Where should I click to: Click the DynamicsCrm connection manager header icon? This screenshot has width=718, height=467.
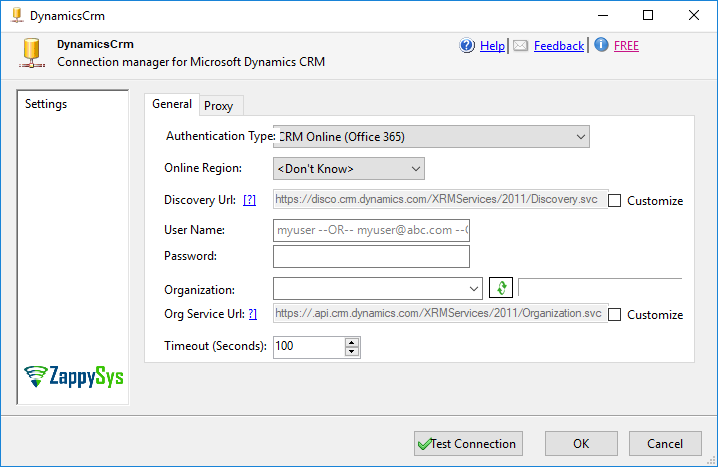pos(32,53)
